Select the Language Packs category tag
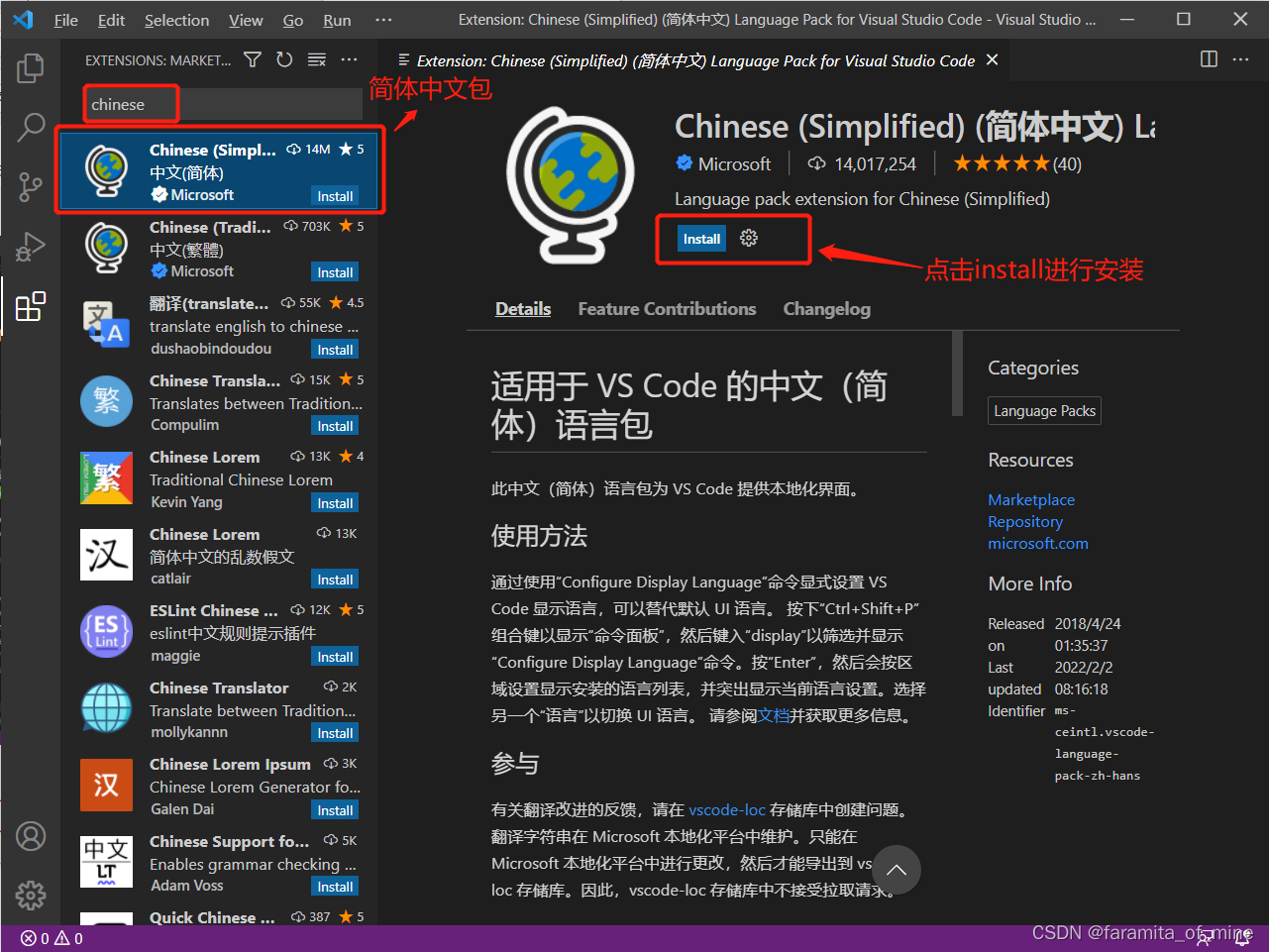The height and width of the screenshot is (952, 1269). click(x=1044, y=411)
